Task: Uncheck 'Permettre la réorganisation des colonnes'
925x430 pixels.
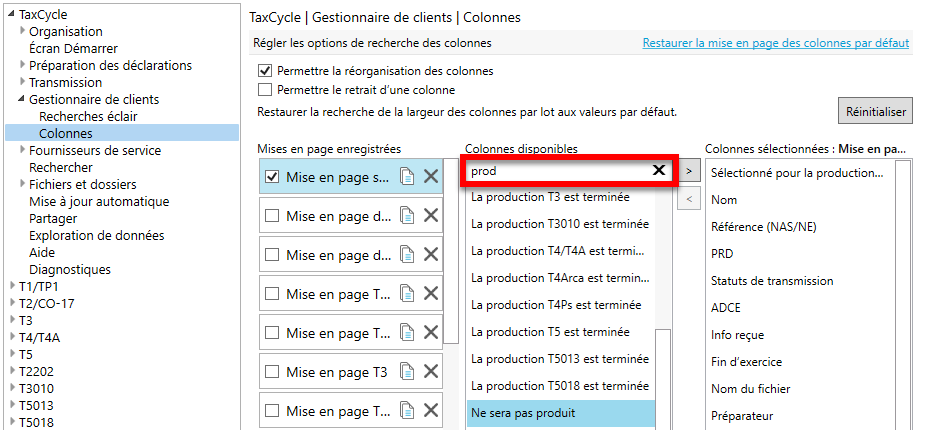Action: [265, 71]
